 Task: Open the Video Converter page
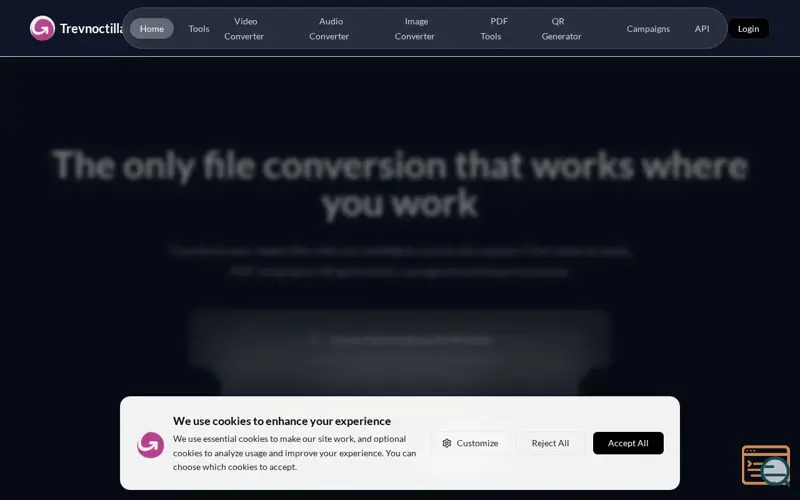[x=245, y=28]
